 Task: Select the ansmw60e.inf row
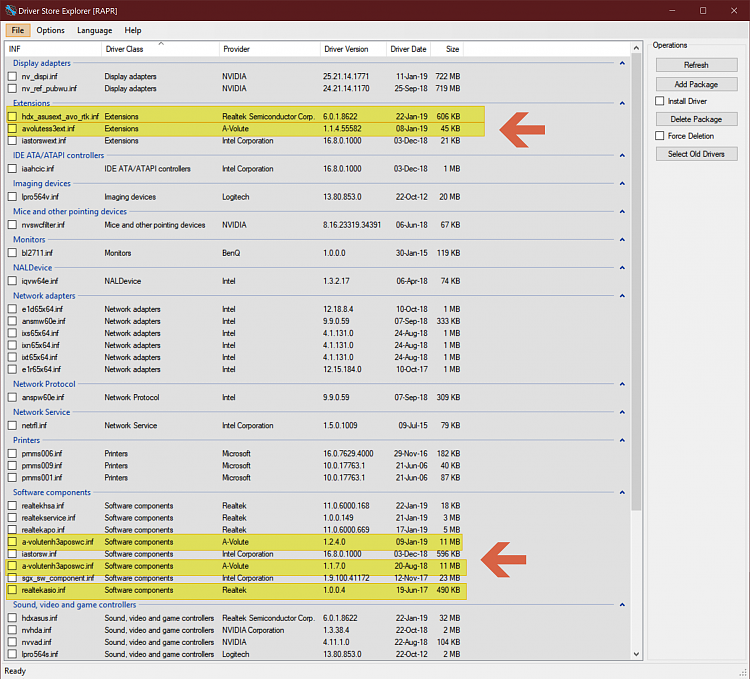(234, 321)
